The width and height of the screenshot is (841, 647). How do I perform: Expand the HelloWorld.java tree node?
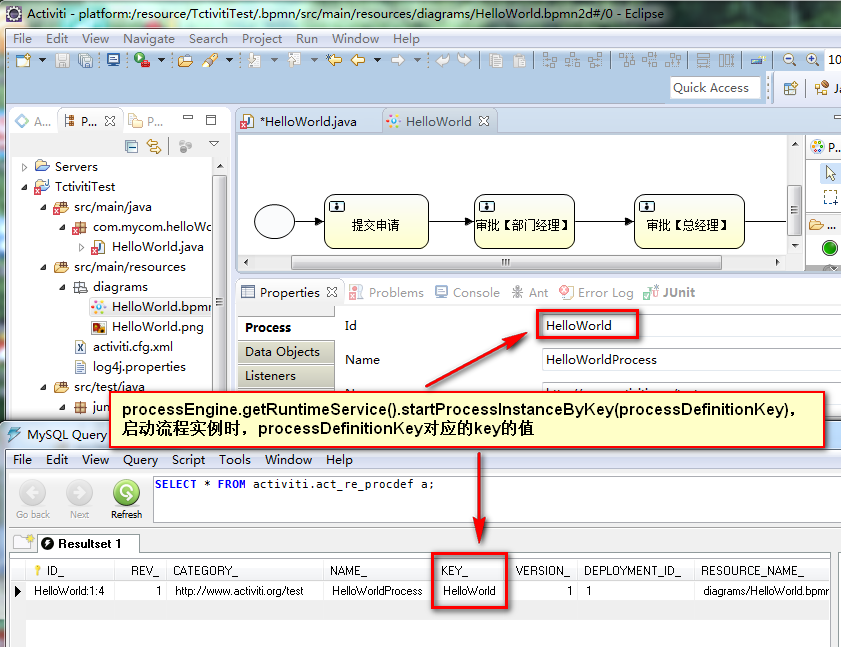coord(82,247)
